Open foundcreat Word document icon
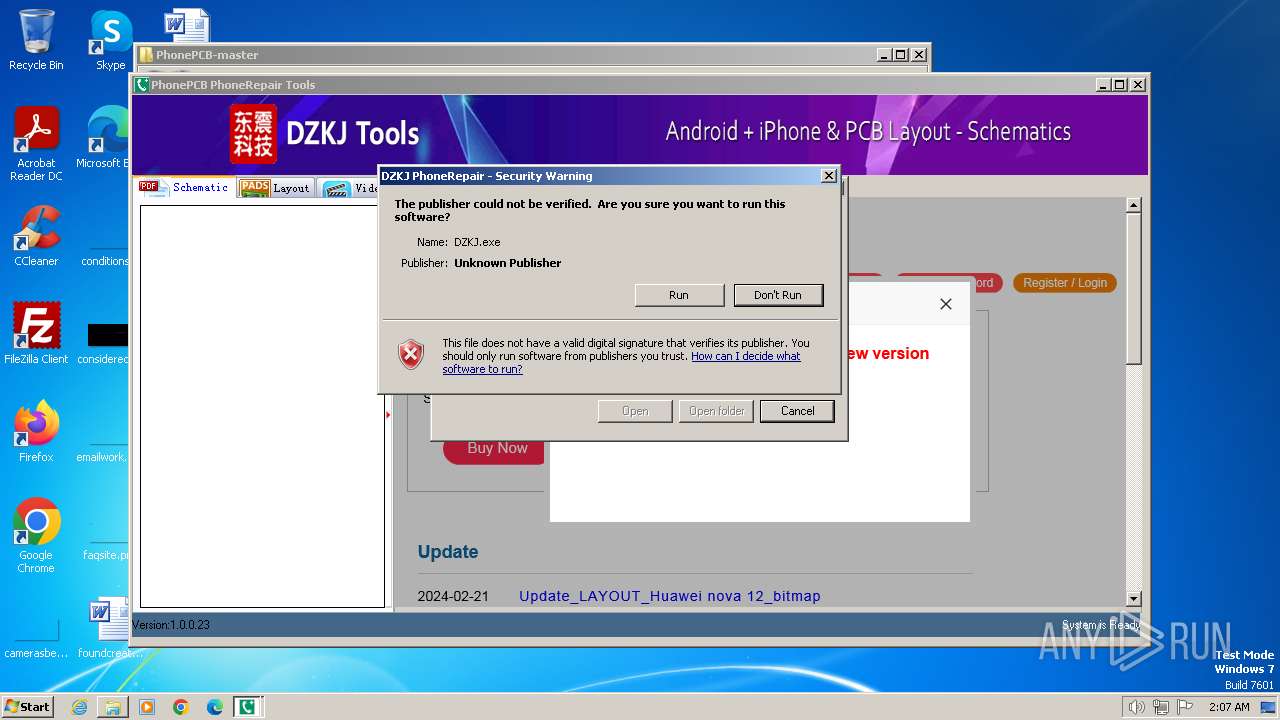Image resolution: width=1280 pixels, height=720 pixels. 108,628
